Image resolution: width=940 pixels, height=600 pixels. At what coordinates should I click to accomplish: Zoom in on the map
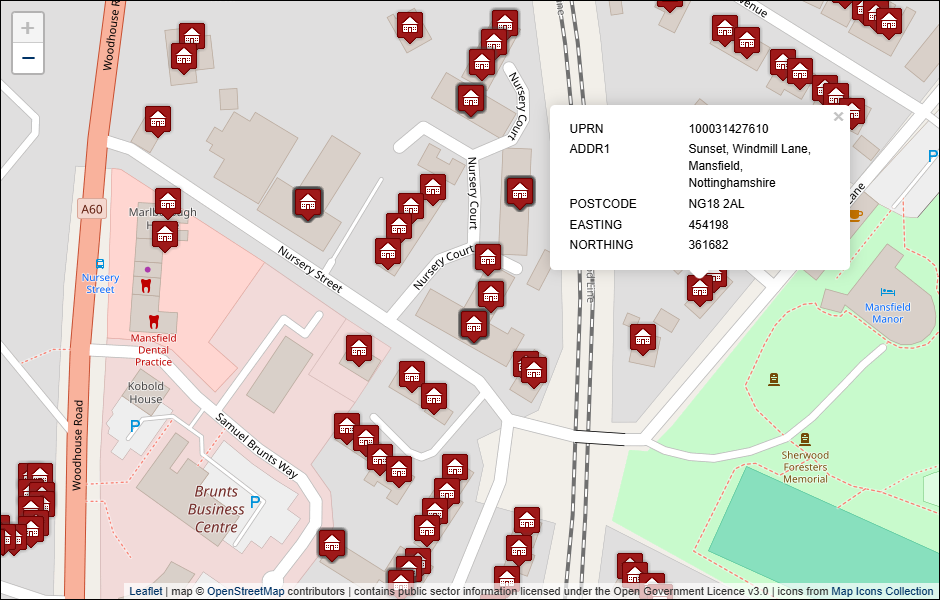[28, 28]
